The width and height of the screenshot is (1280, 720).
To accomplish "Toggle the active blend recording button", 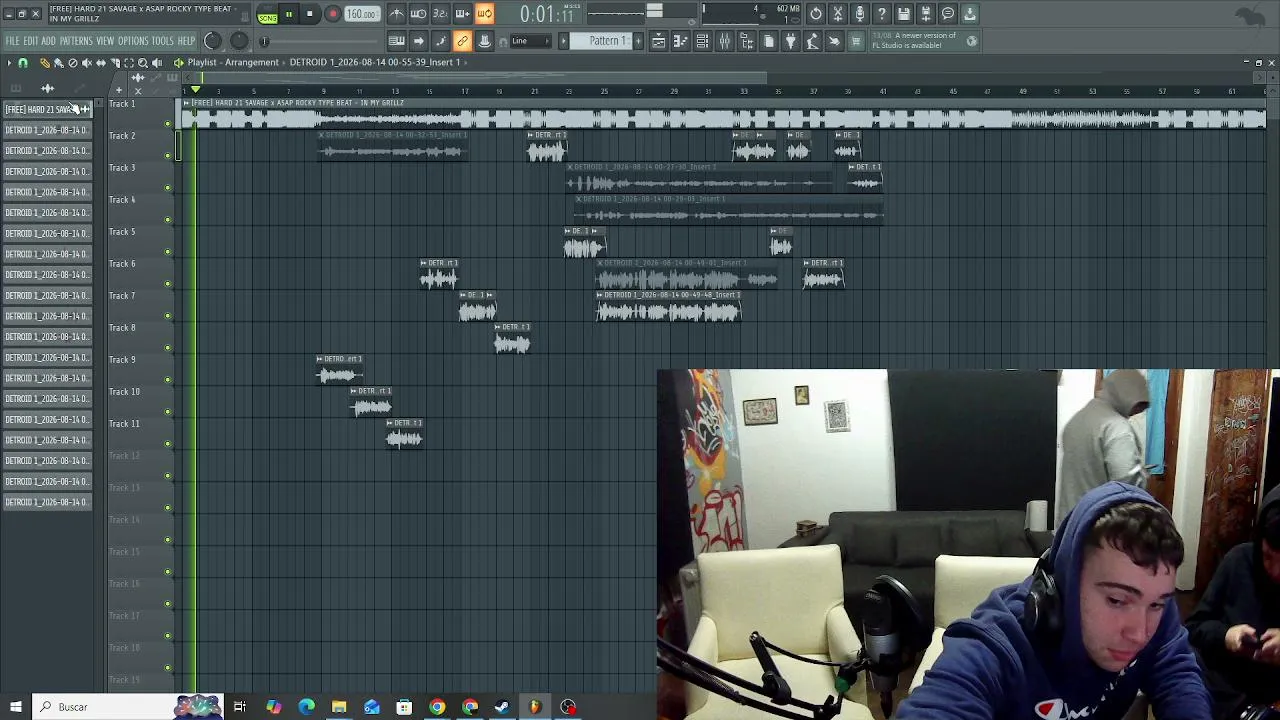I will [485, 14].
